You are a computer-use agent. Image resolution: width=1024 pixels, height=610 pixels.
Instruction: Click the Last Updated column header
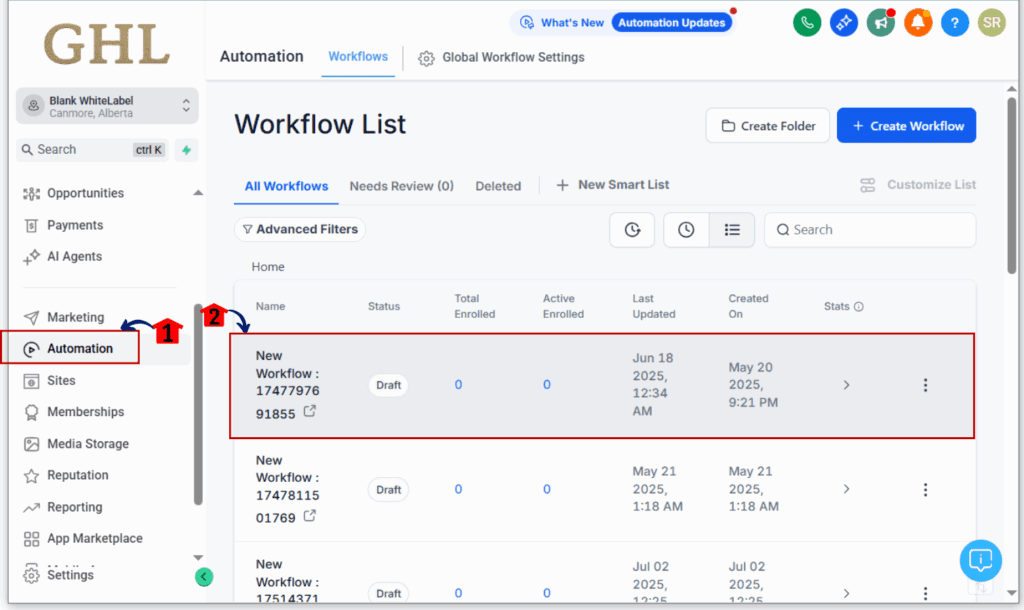pyautogui.click(x=654, y=306)
